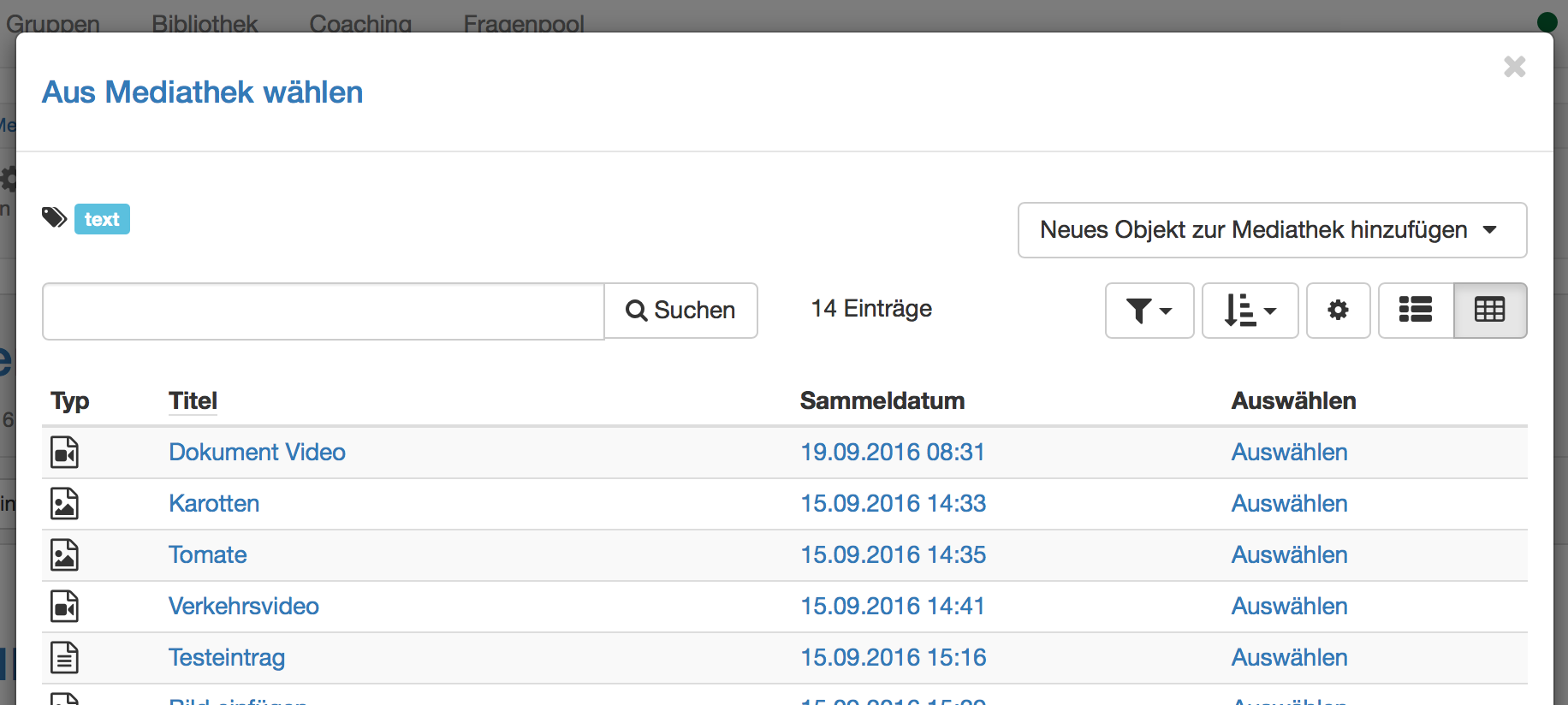
Task: Expand Neues Objekt zur Mediathek hinzufügen dropdown
Action: [1271, 230]
